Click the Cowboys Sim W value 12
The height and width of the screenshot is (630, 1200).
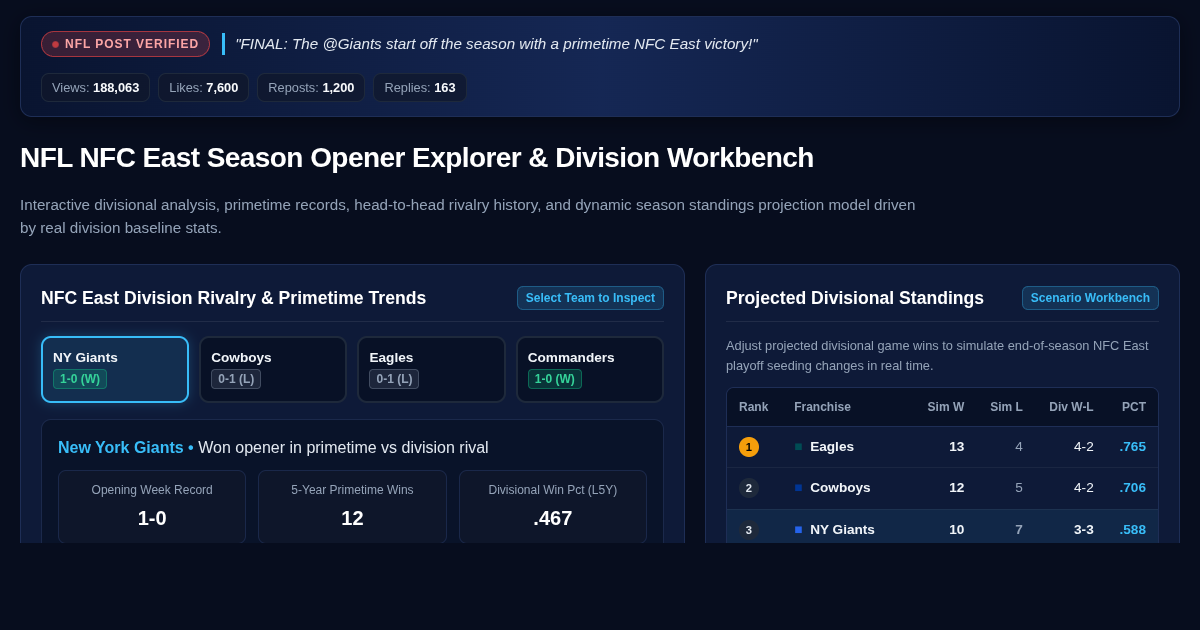tap(957, 488)
